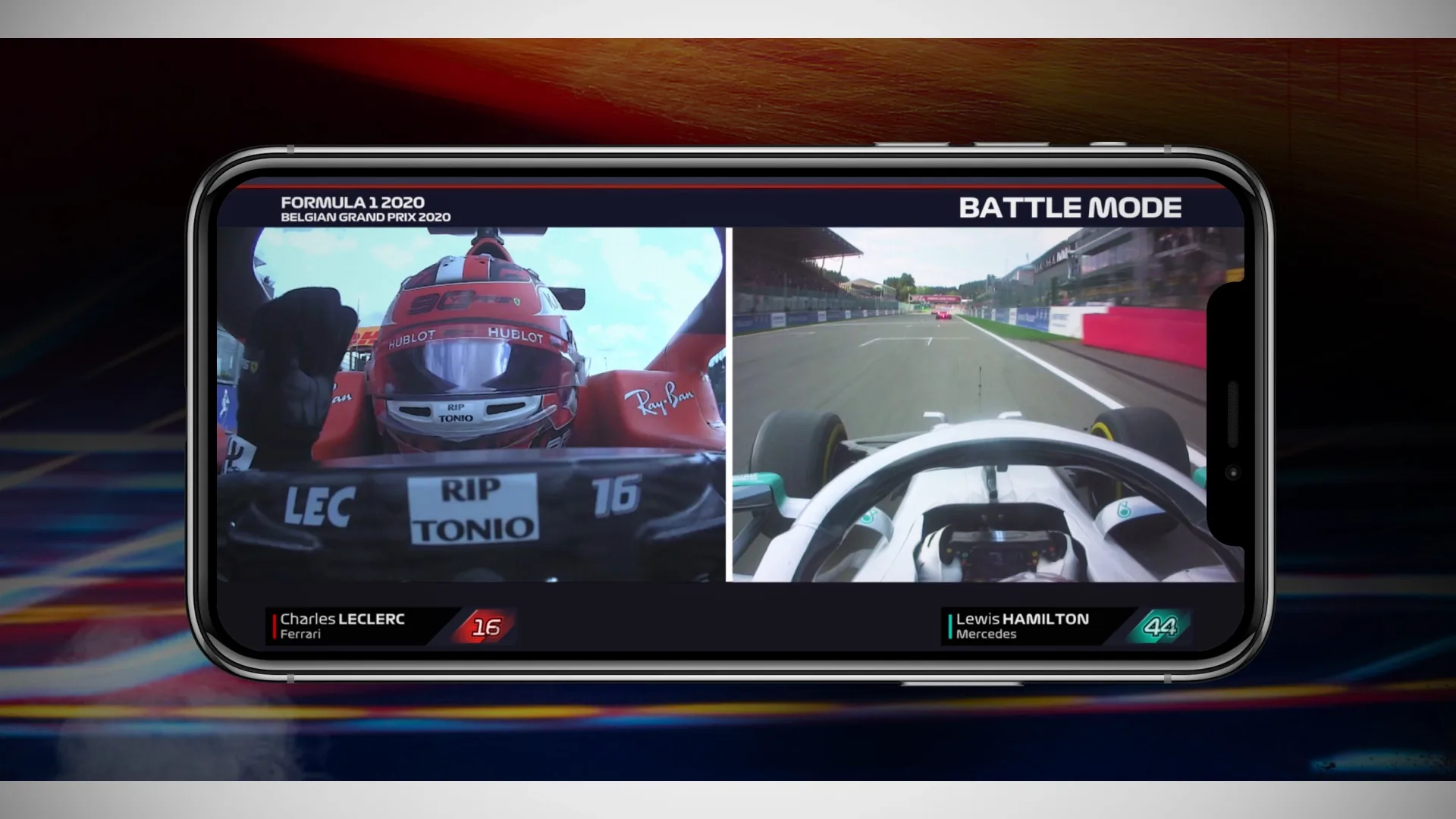Click the phone's front camera dot
The width and height of the screenshot is (1456, 819).
[x=1232, y=472]
